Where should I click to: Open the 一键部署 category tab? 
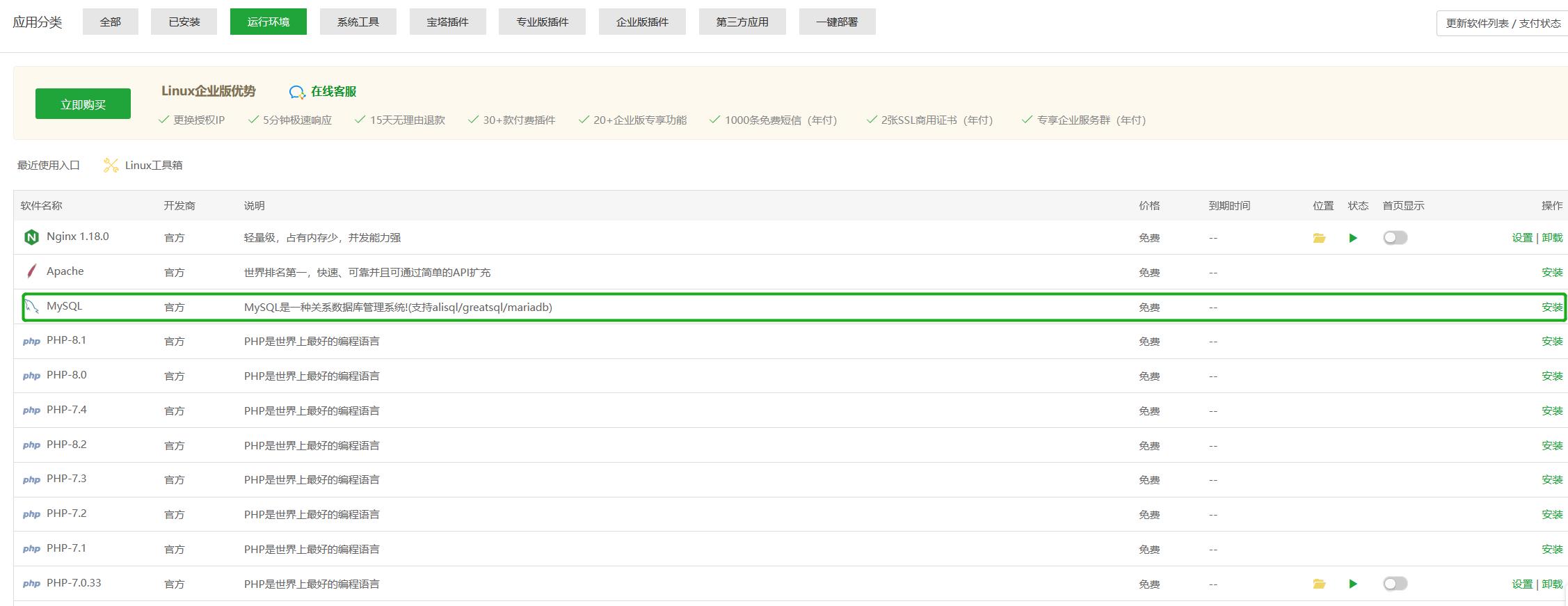pyautogui.click(x=837, y=22)
